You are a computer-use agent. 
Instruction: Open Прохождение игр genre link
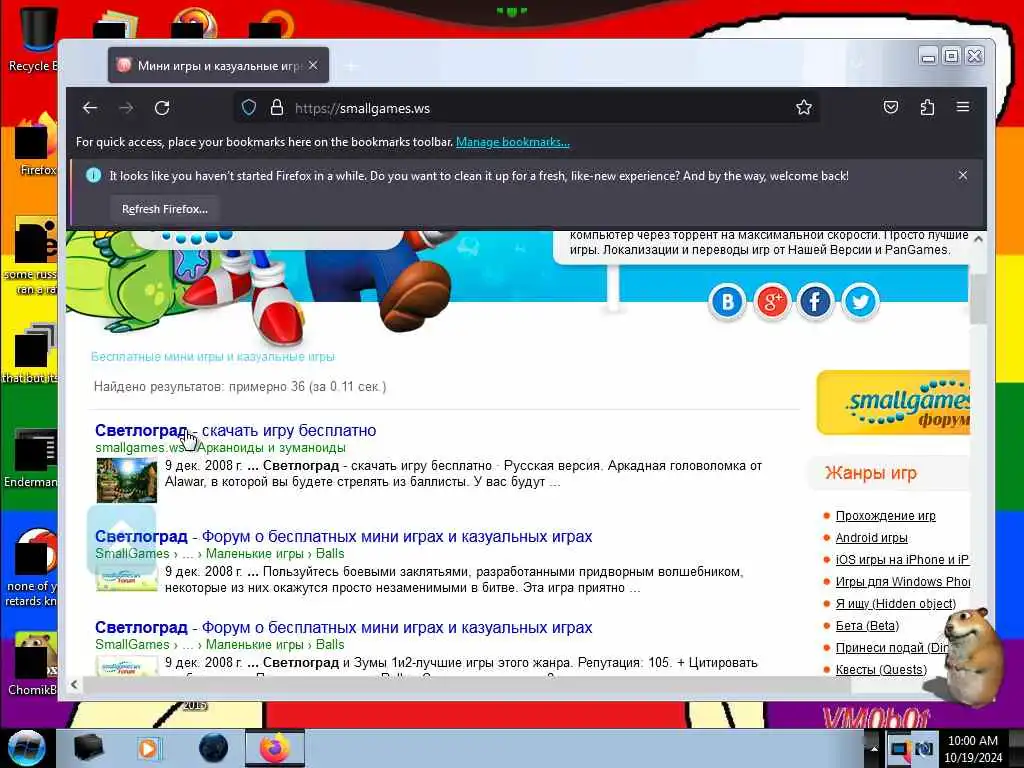pyautogui.click(x=886, y=515)
